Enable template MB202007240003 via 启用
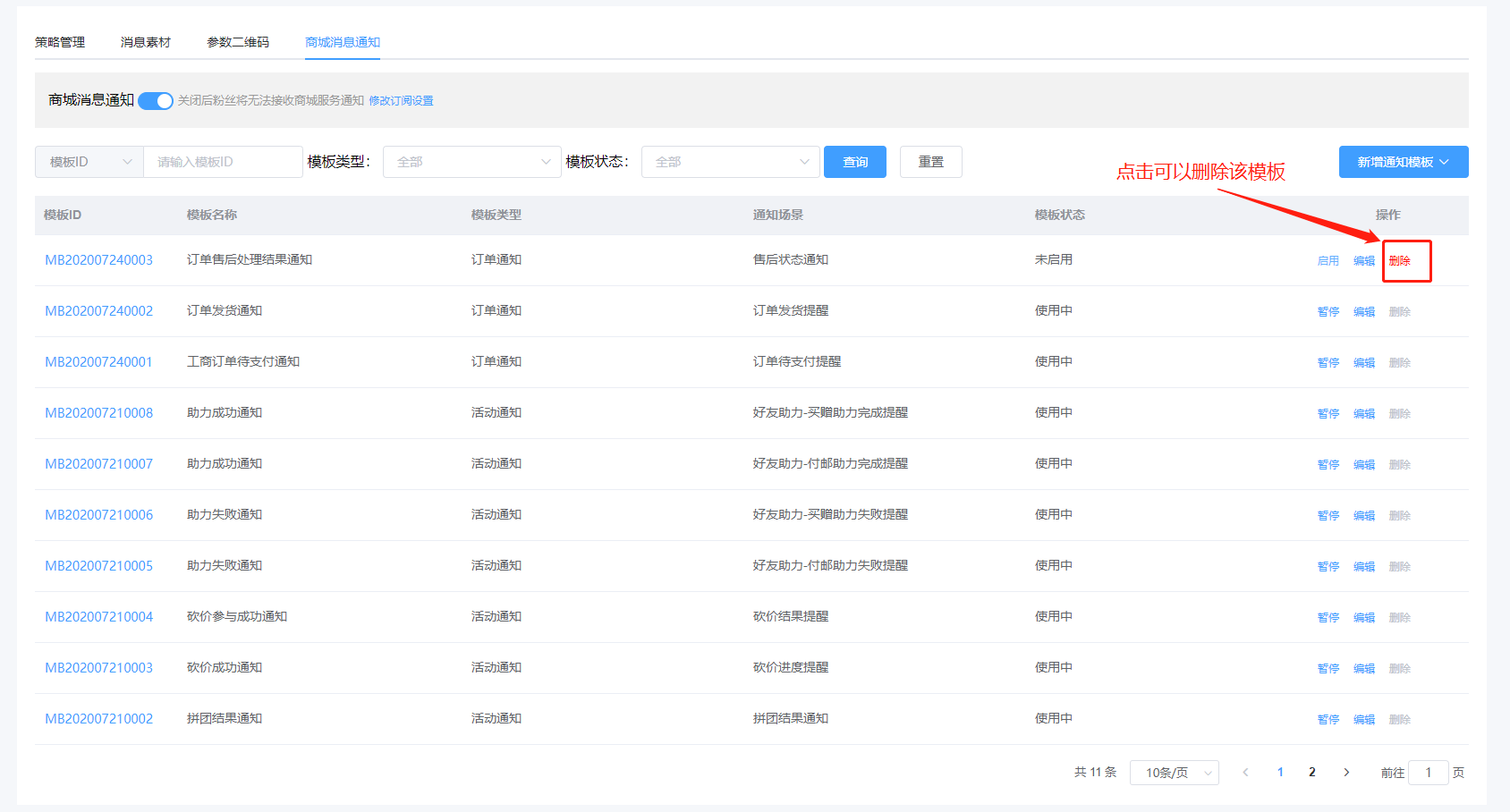The width and height of the screenshot is (1510, 812). tap(1328, 261)
